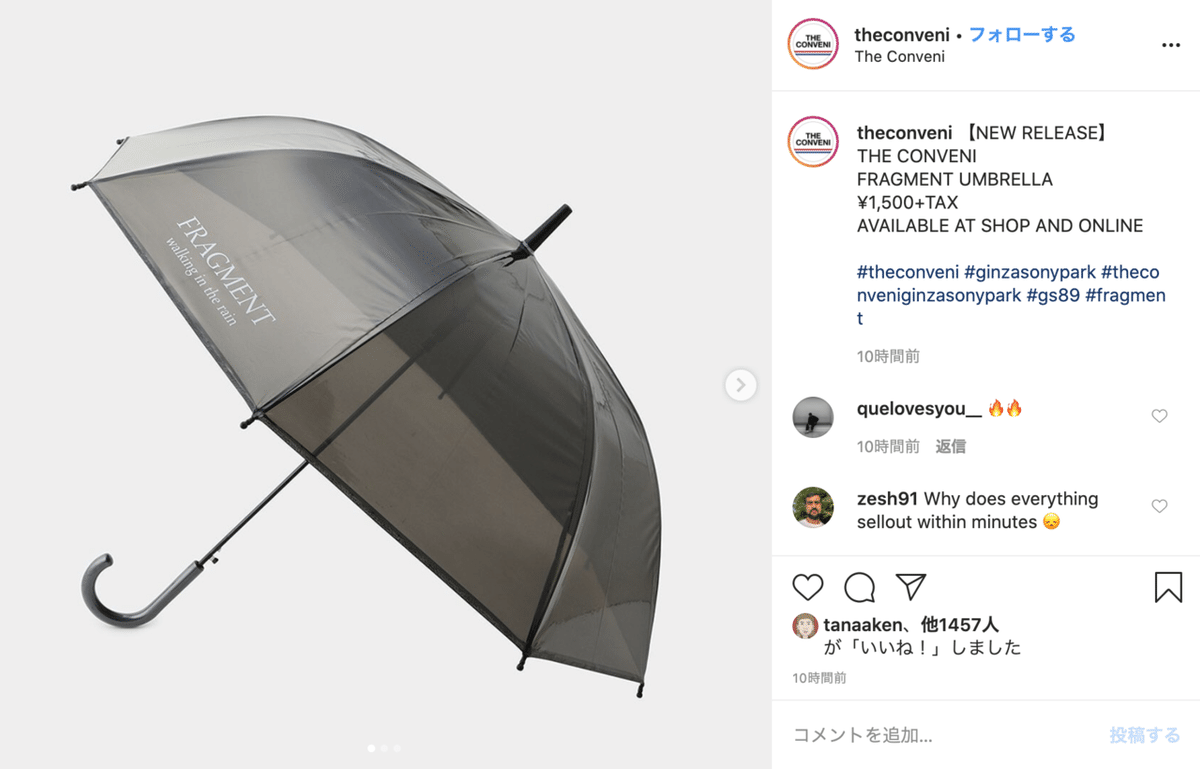This screenshot has width=1200, height=769.
Task: Select the second carousel dot indicator
Action: click(x=384, y=747)
